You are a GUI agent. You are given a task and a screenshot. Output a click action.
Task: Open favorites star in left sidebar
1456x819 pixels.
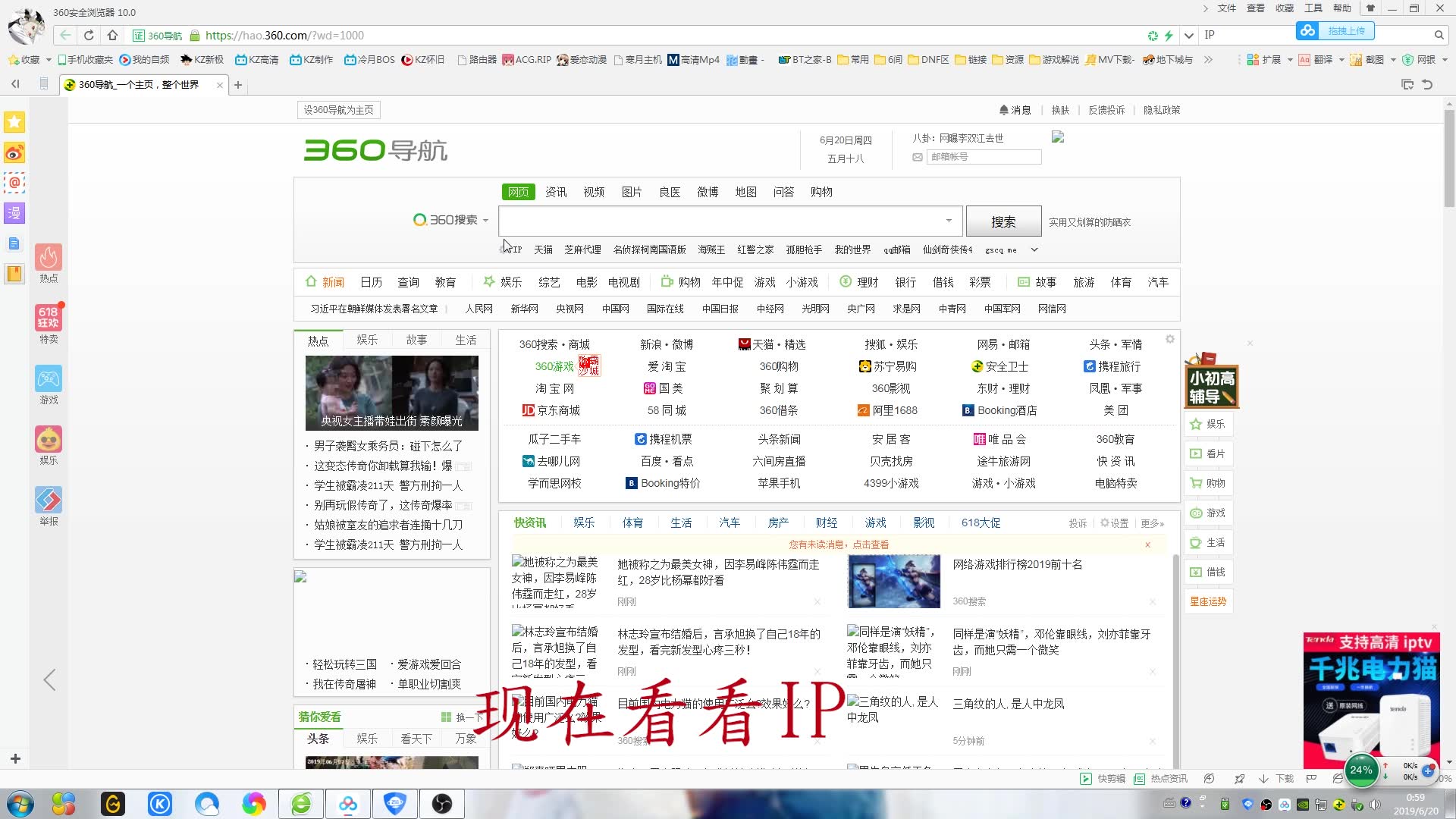tap(14, 122)
